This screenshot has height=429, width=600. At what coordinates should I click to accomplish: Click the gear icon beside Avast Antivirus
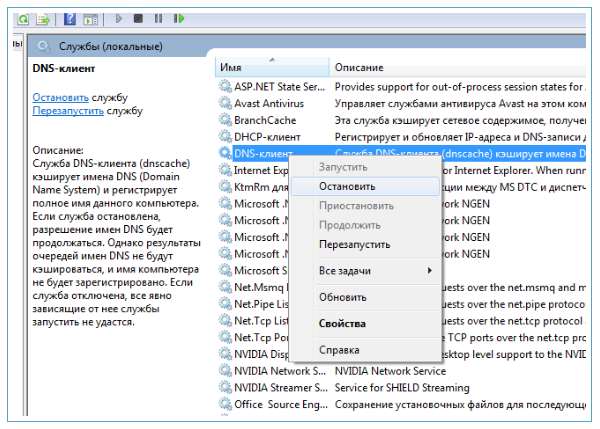(225, 103)
